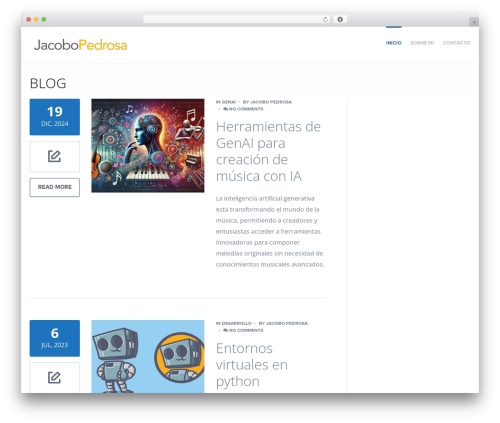Click NO COMMENTS on the GenAI post
The width and height of the screenshot is (500, 423).
(x=246, y=109)
